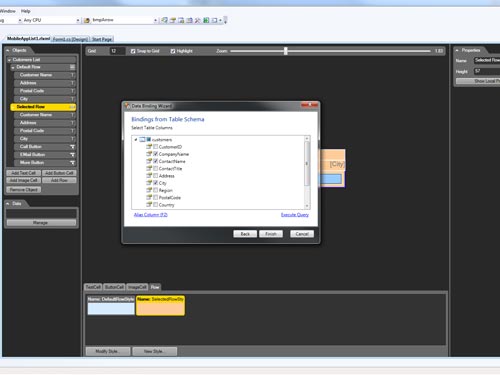Click the Height field in Properties
This screenshot has height=375, width=500.
(x=487, y=71)
